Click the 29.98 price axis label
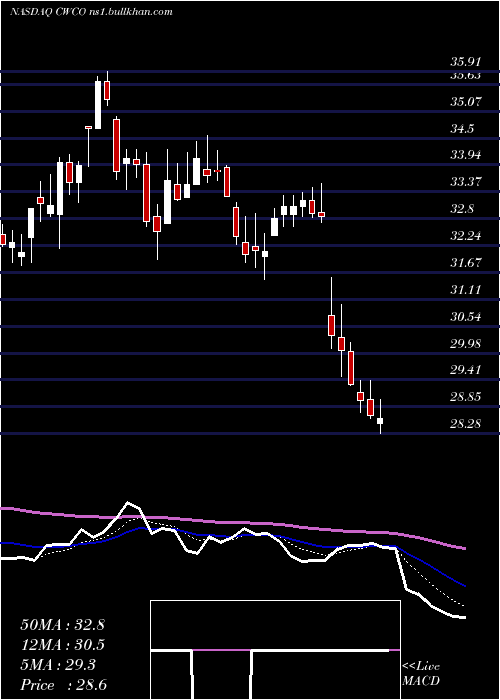 (x=466, y=343)
